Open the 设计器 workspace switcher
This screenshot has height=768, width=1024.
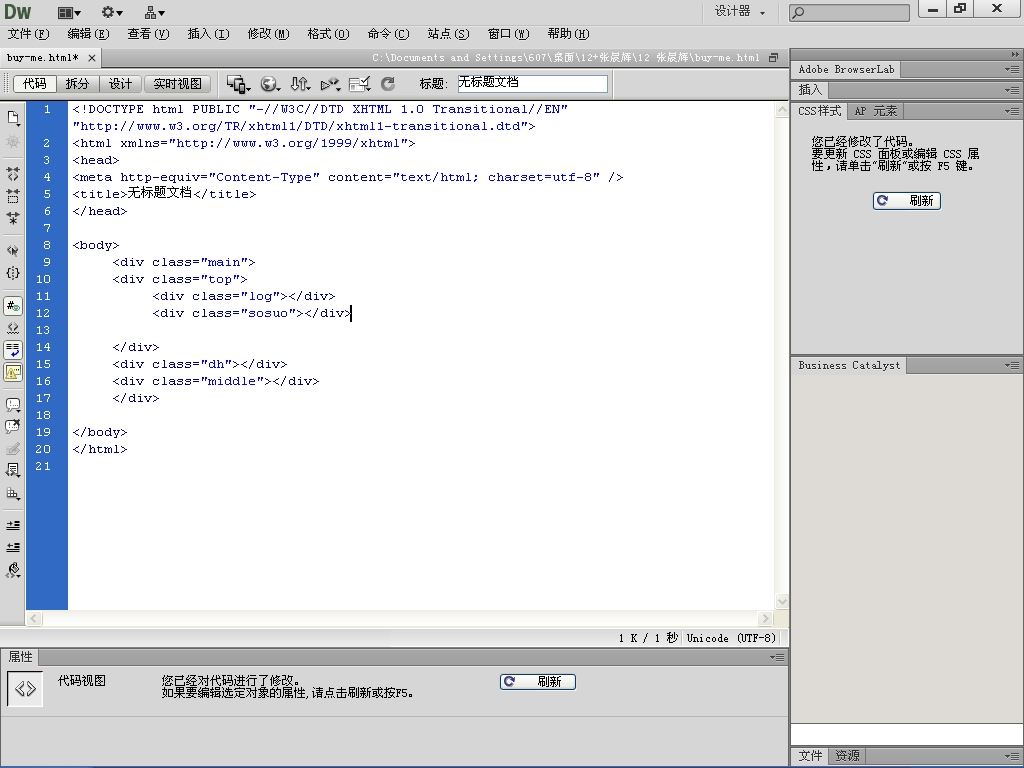pos(739,12)
